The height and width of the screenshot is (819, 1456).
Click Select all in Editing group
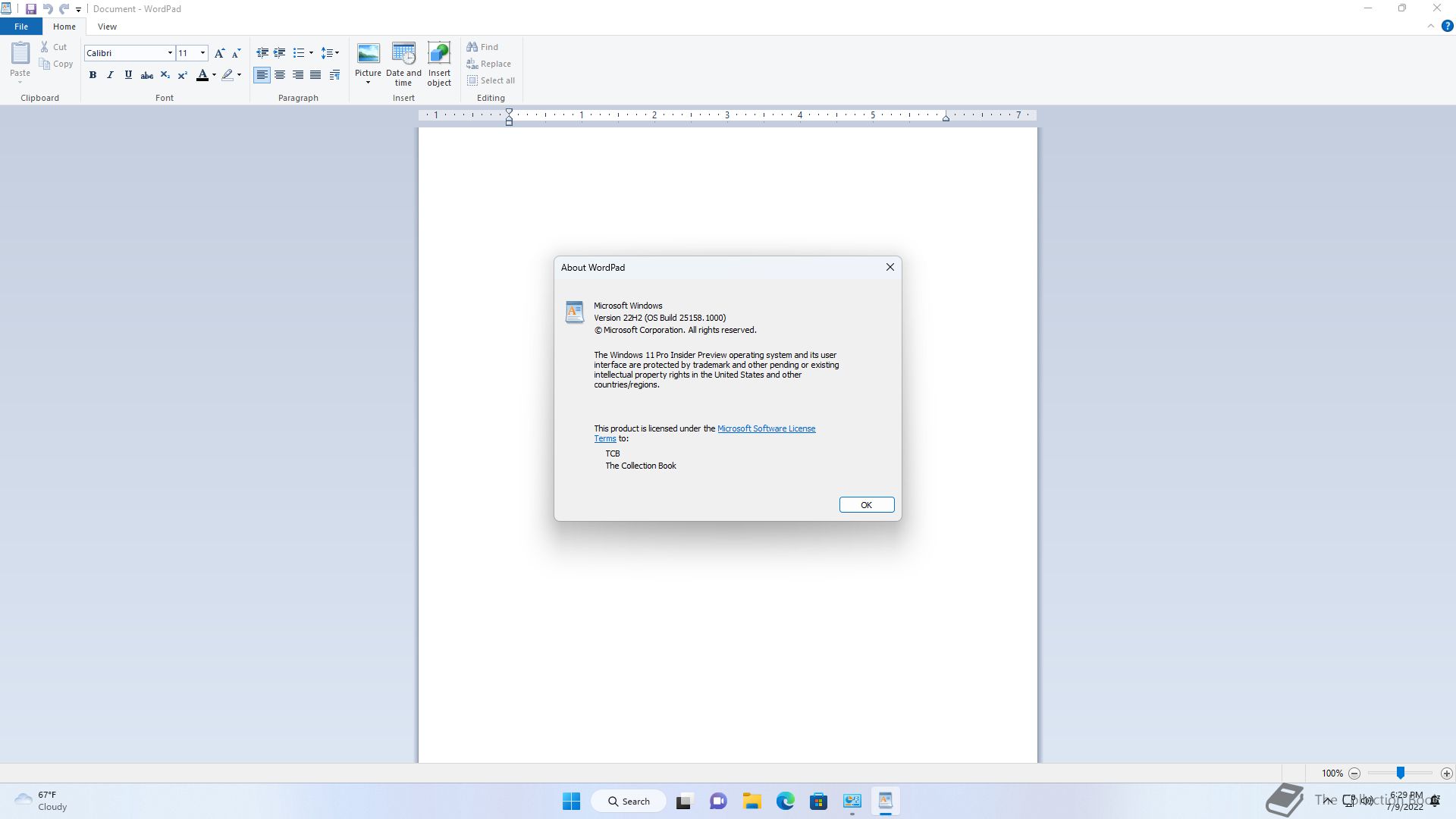491,80
